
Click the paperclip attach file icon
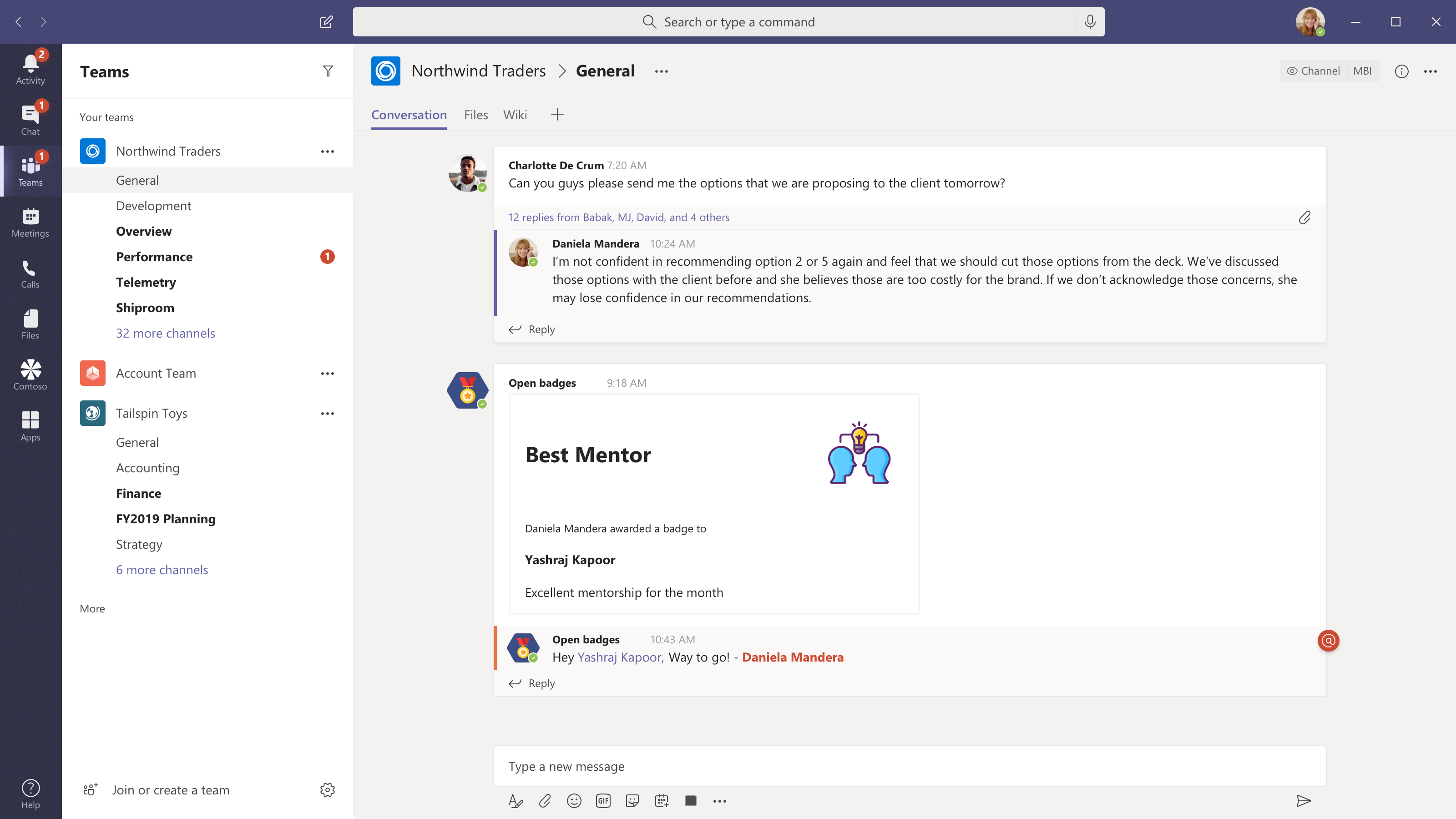(x=545, y=801)
